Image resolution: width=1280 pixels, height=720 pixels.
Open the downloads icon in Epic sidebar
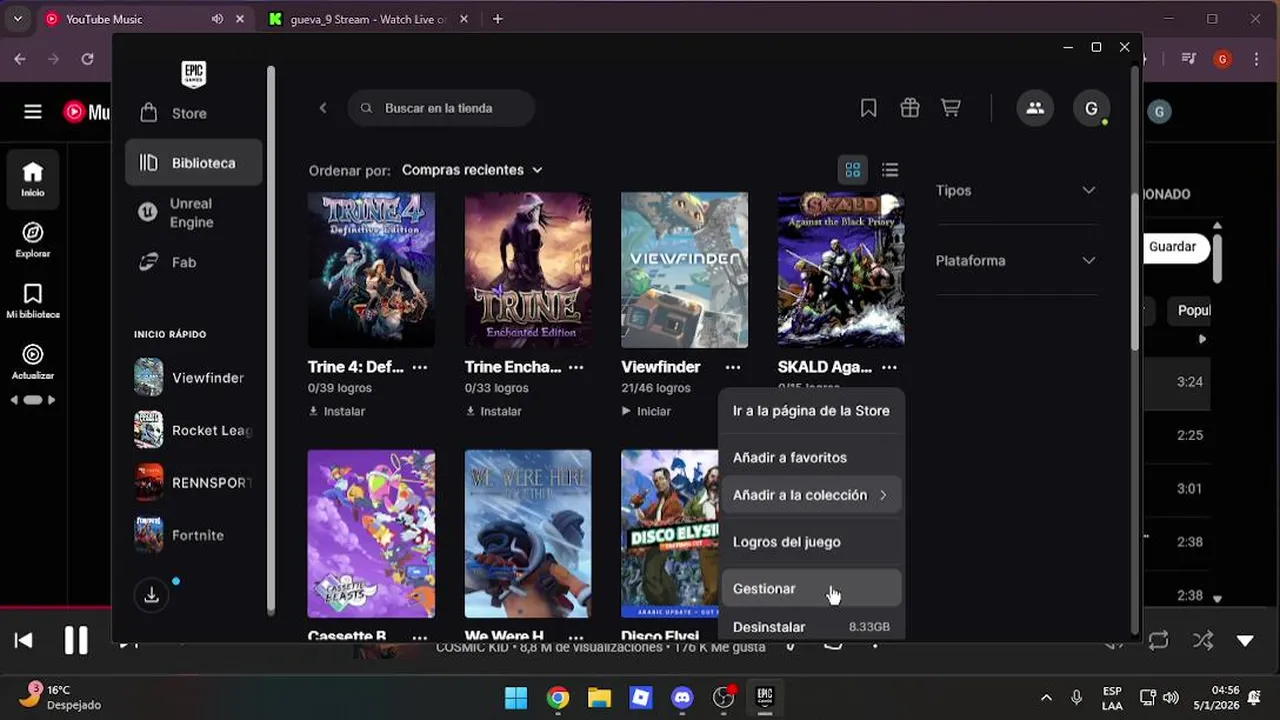click(x=151, y=595)
